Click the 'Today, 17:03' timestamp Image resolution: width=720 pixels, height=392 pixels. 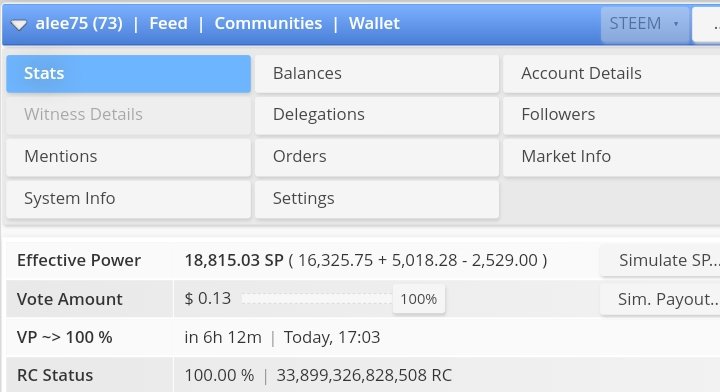click(332, 337)
